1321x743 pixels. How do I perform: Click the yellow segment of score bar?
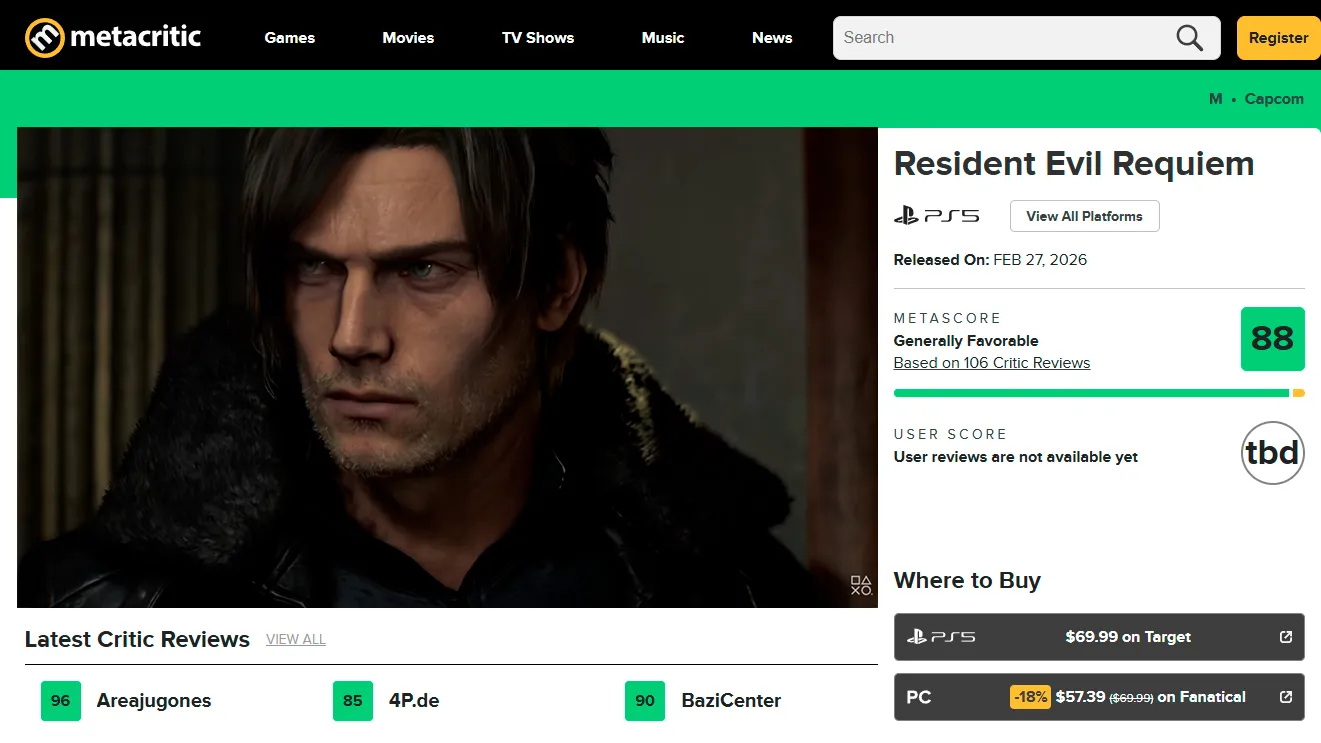[1299, 393]
